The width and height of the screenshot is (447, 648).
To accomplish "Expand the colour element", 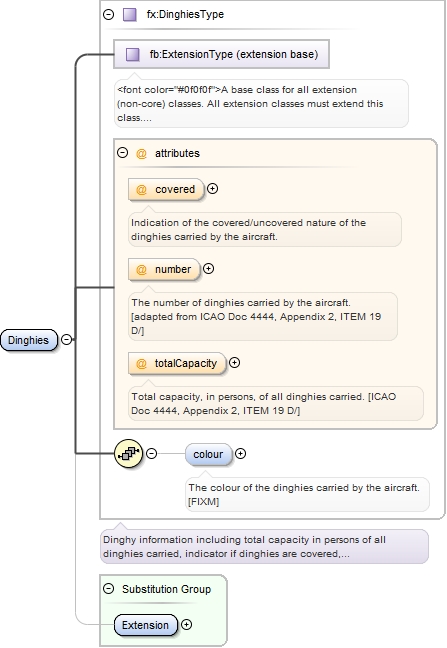I will click(240, 453).
